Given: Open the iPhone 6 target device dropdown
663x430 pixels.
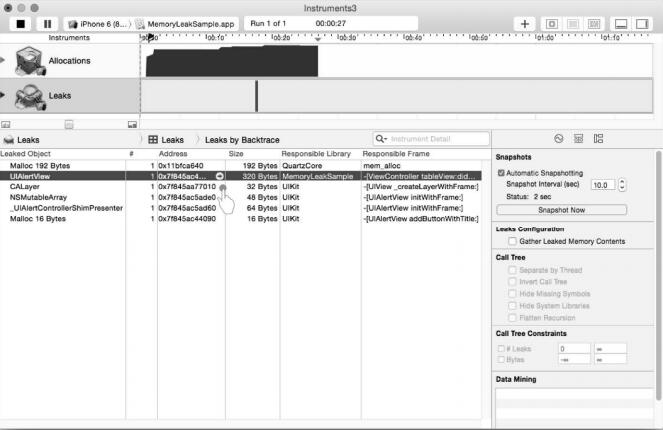Looking at the screenshot, I should (96, 22).
